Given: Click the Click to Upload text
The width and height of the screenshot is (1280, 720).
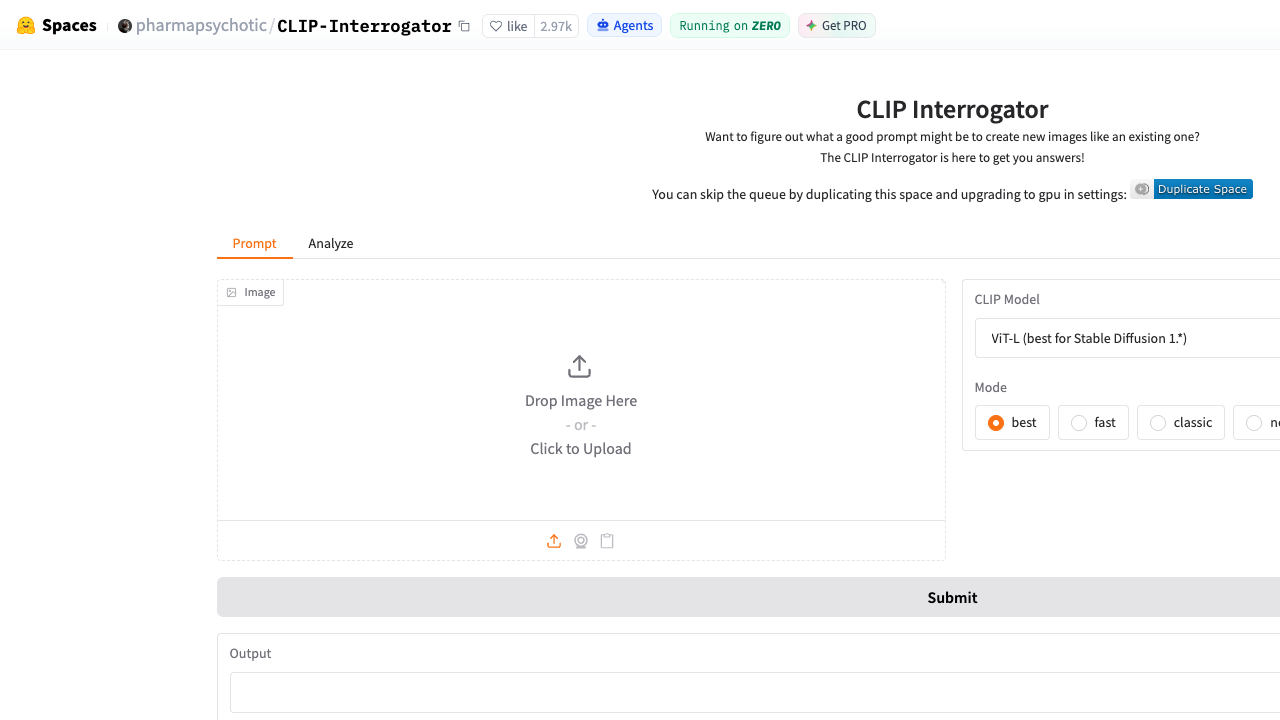Looking at the screenshot, I should (x=581, y=448).
